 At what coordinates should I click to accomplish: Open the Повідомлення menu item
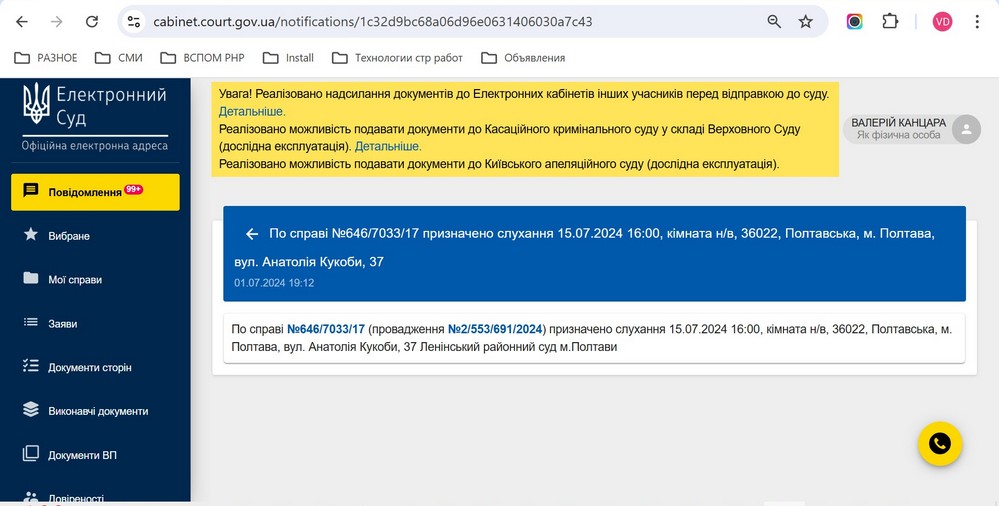95,192
